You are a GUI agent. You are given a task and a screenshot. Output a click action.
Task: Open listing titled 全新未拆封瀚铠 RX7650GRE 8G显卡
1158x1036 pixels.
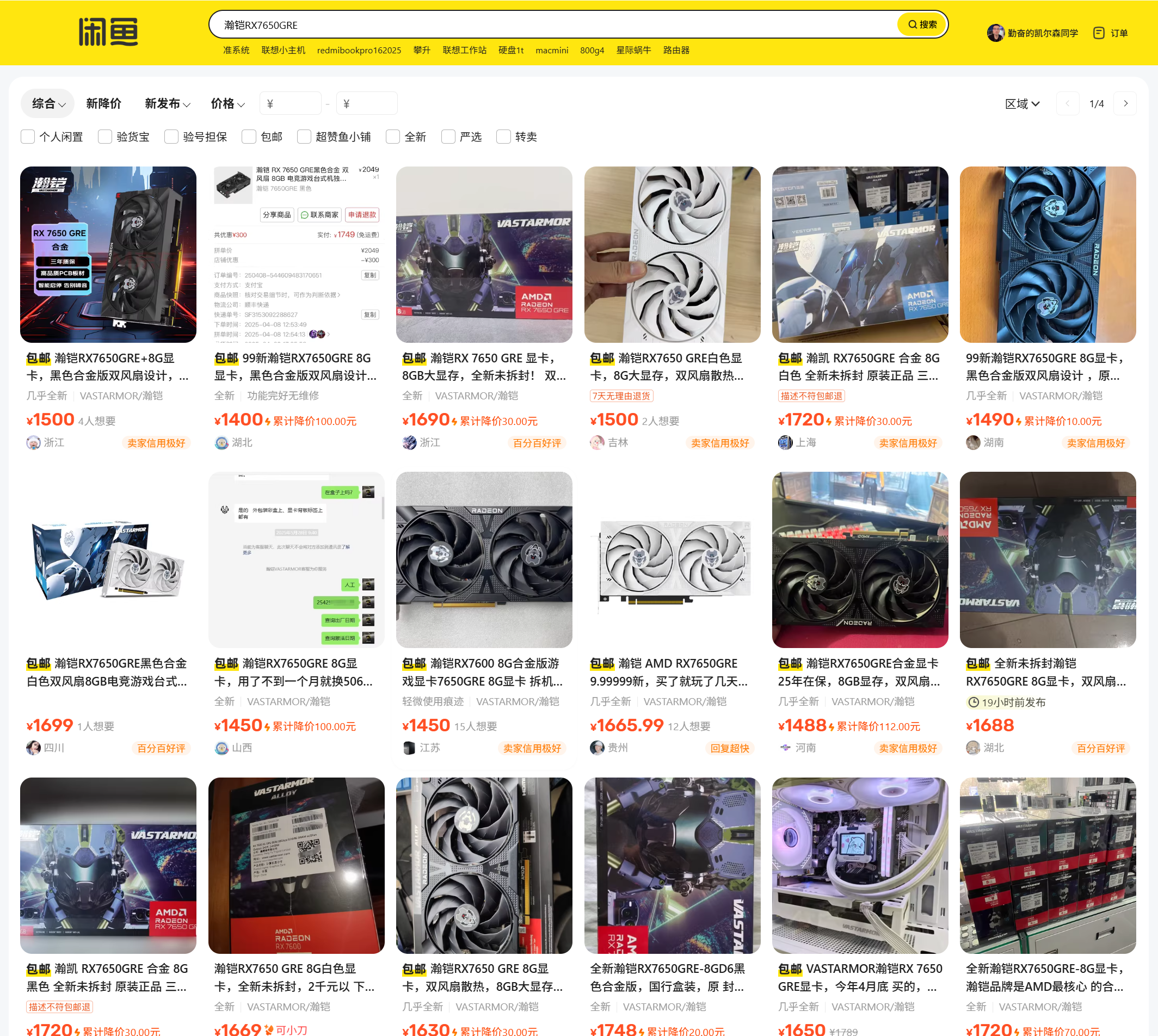coord(1046,673)
